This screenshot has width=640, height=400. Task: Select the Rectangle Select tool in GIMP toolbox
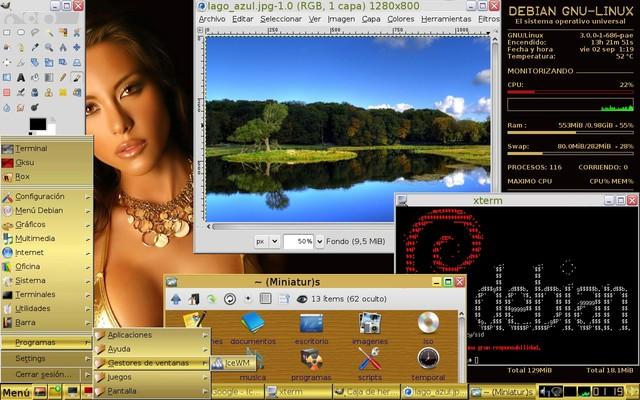click(7, 32)
